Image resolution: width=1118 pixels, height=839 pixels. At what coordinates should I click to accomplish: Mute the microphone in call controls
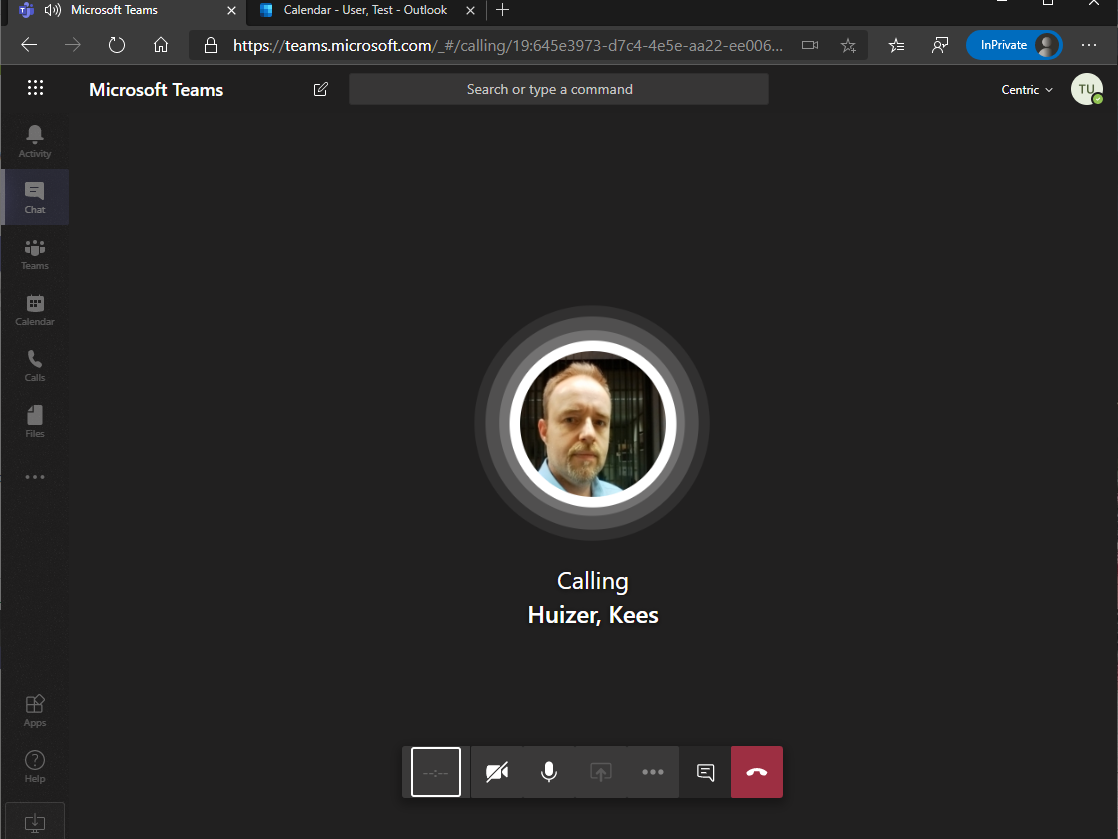pos(549,772)
